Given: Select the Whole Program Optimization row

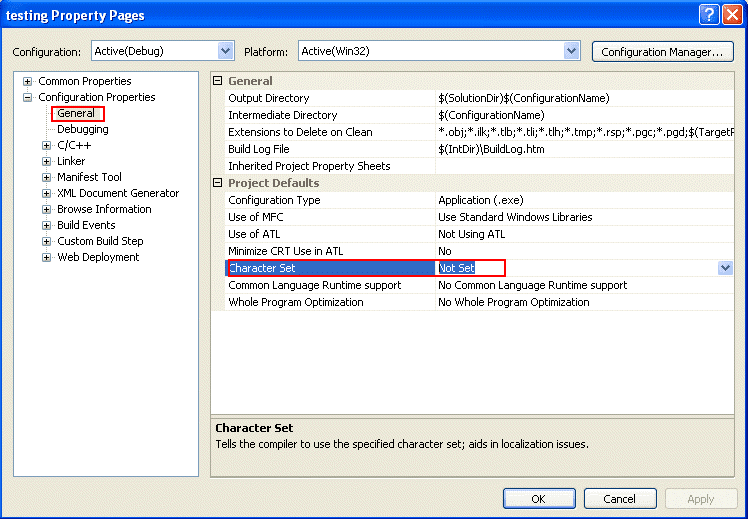Looking at the screenshot, I should pyautogui.click(x=479, y=302).
